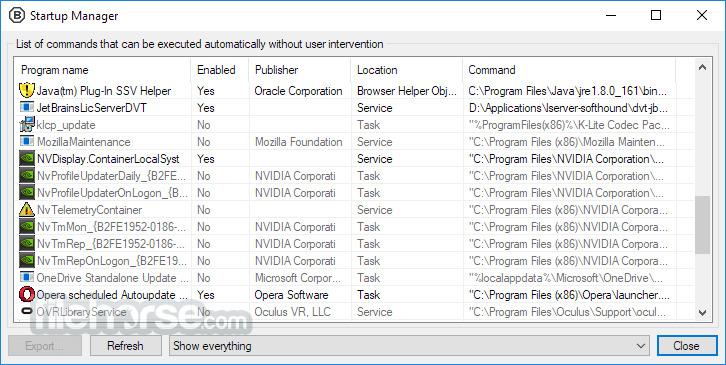Click the vertical scrollbar thumb

point(702,225)
